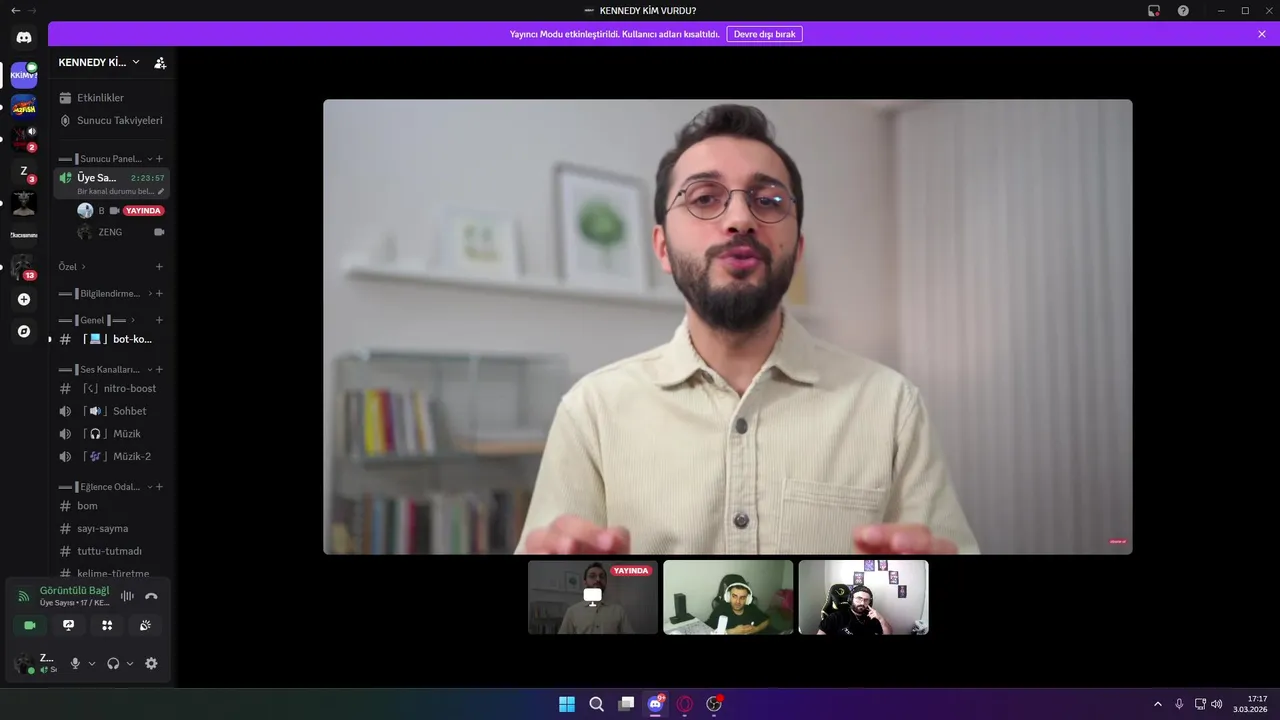Open the Z server with 3 notifications
The width and height of the screenshot is (1280, 720).
[x=24, y=171]
